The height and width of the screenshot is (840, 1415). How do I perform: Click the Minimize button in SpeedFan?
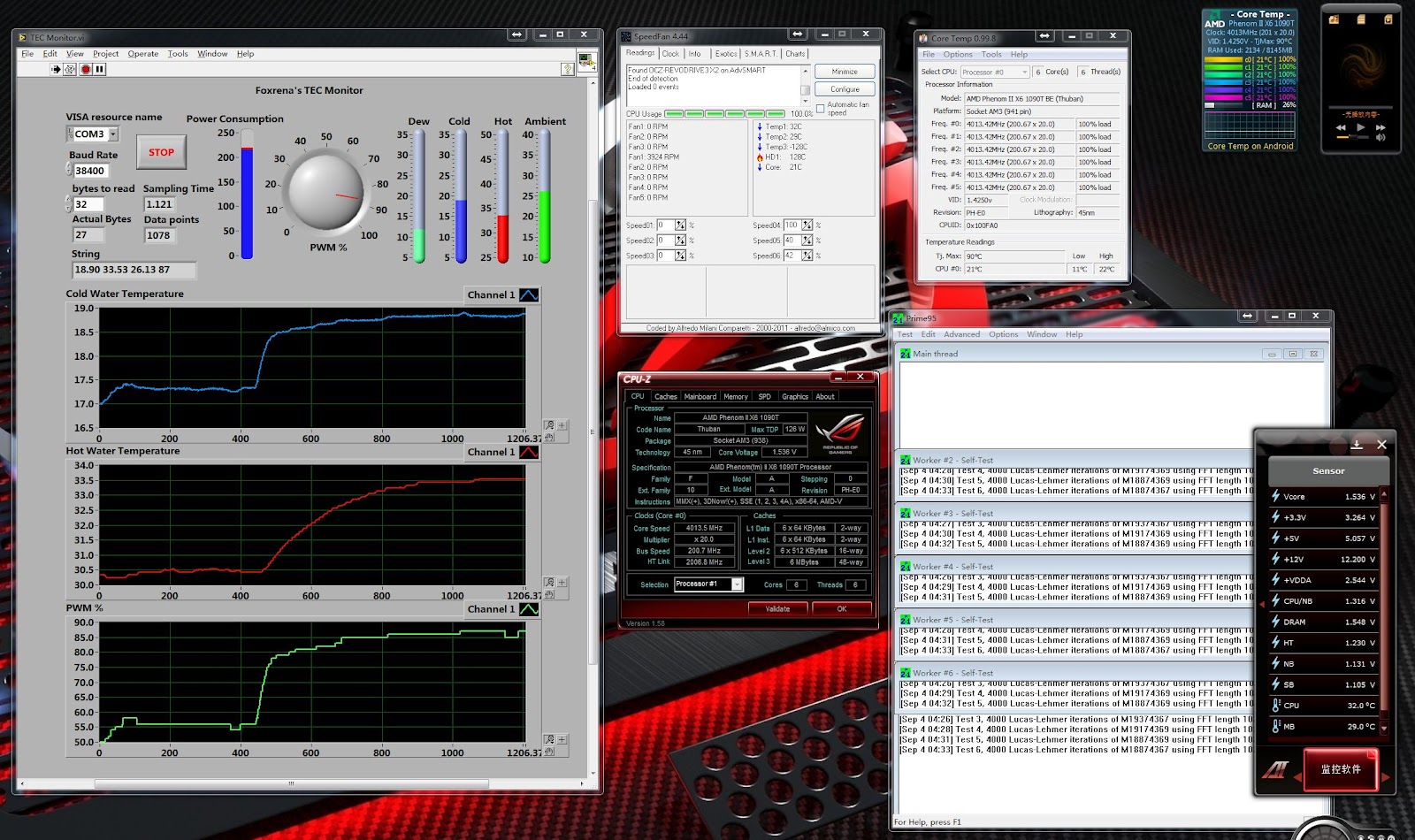point(845,72)
